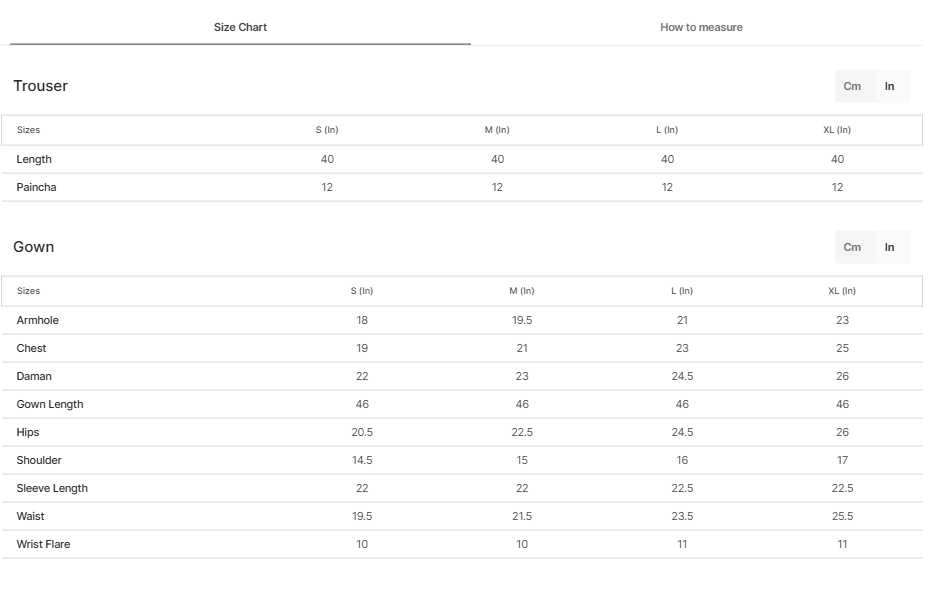Switch Gown measurements to Cm

click(852, 247)
